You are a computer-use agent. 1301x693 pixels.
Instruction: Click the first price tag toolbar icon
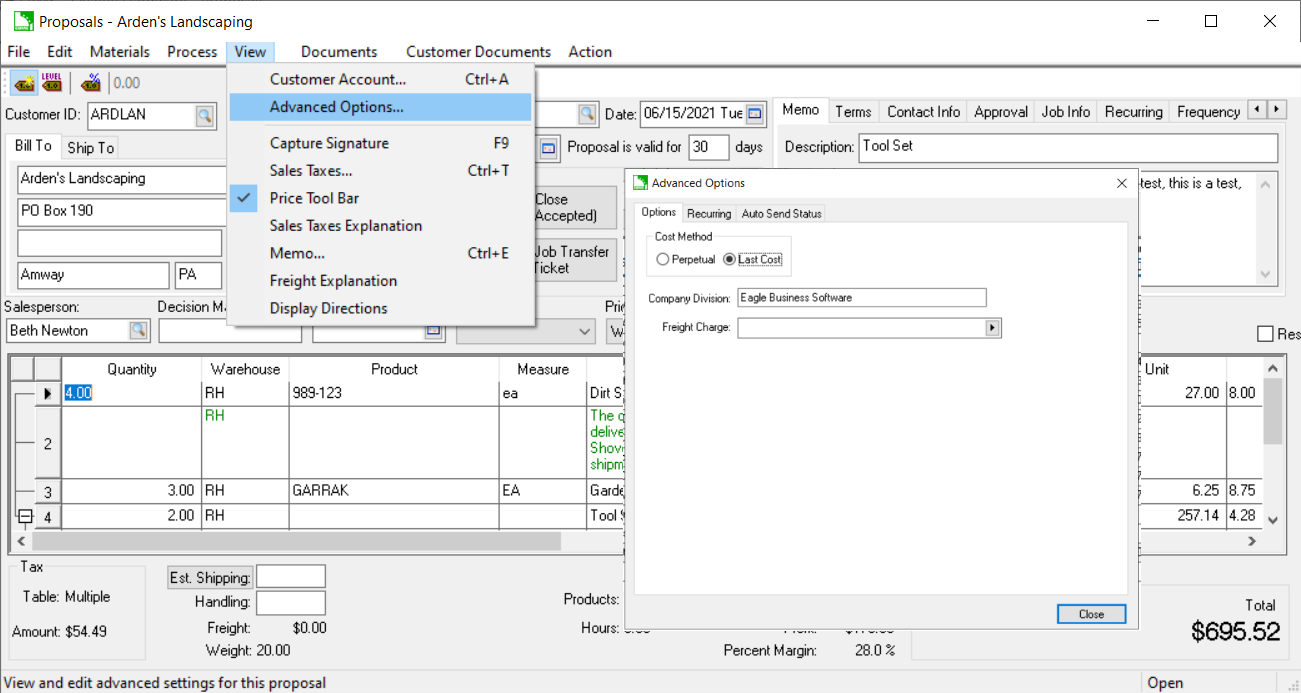point(23,83)
